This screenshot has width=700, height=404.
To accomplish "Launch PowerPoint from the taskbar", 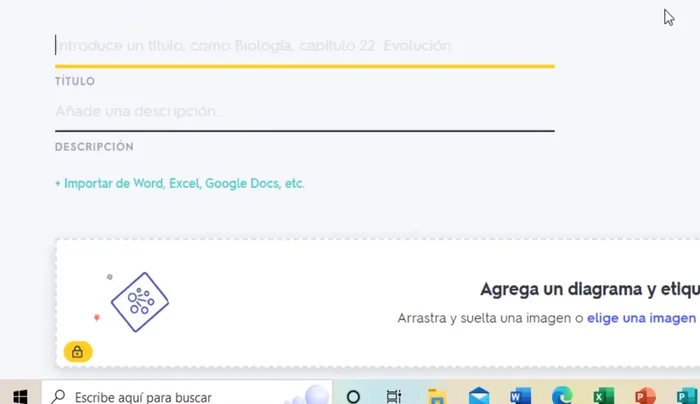I will pos(645,396).
